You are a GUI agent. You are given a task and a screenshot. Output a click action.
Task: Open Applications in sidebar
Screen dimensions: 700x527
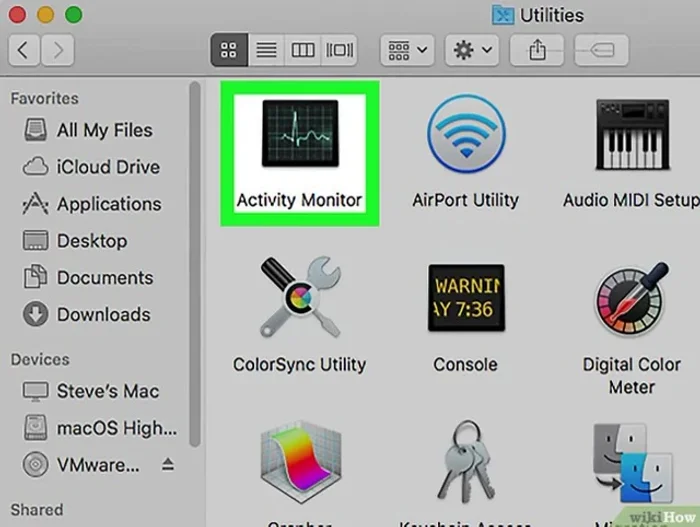[92, 204]
